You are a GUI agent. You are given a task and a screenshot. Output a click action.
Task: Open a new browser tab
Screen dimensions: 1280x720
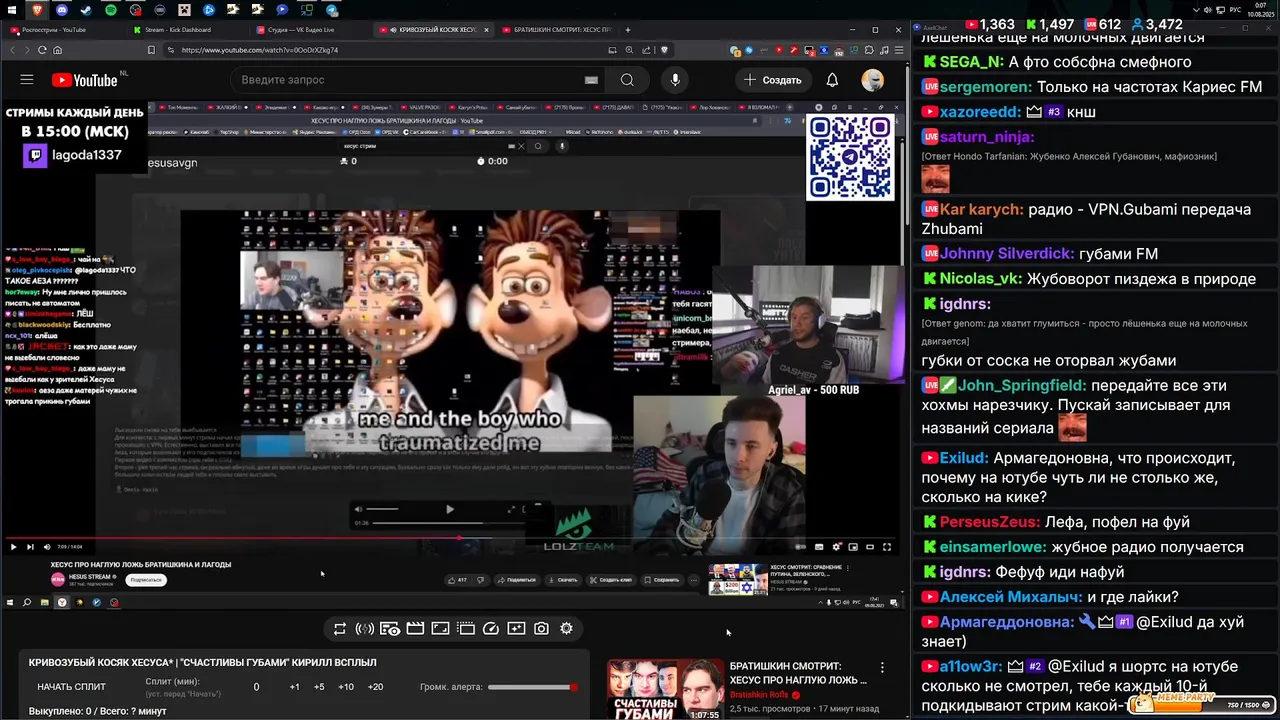tap(628, 30)
